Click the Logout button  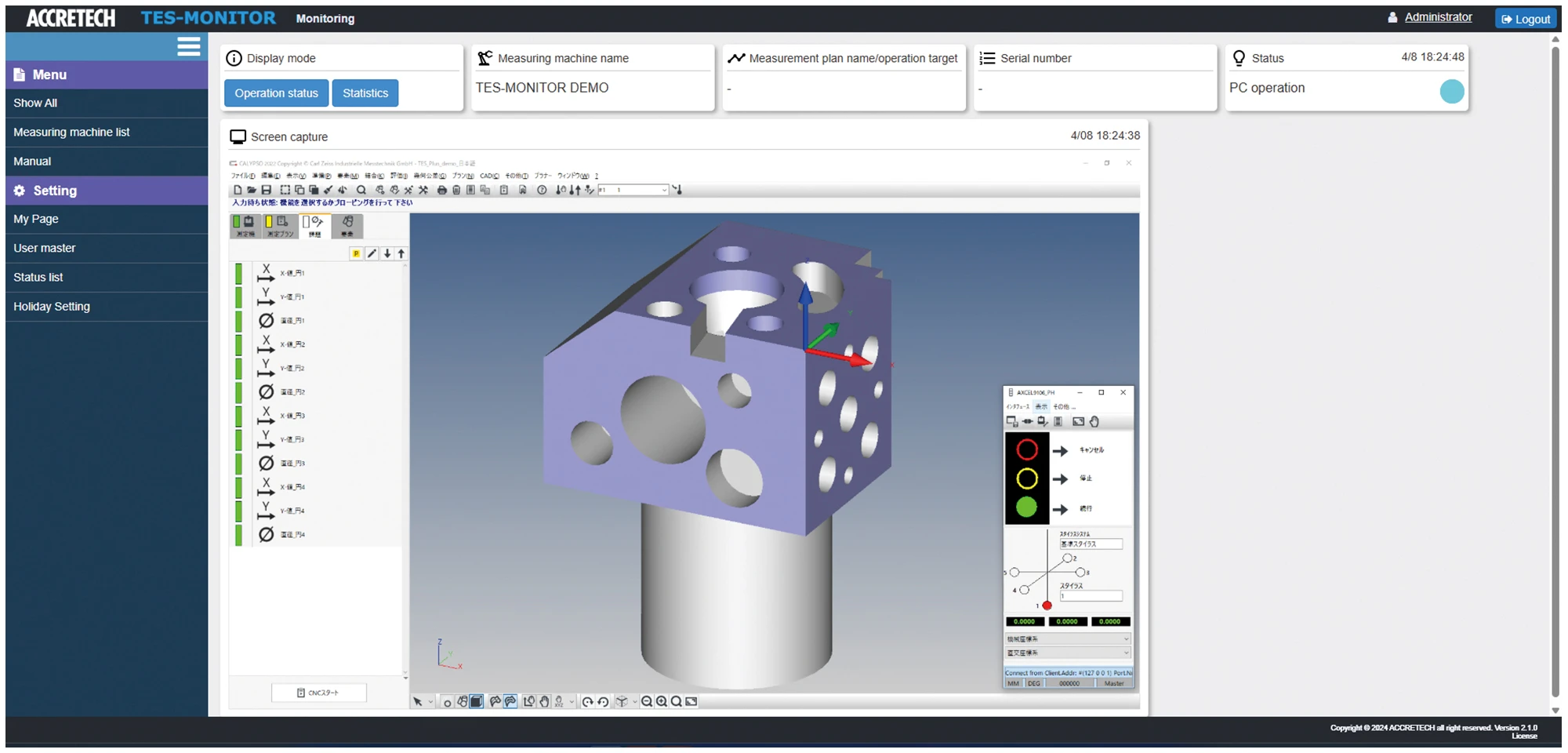click(x=1526, y=19)
